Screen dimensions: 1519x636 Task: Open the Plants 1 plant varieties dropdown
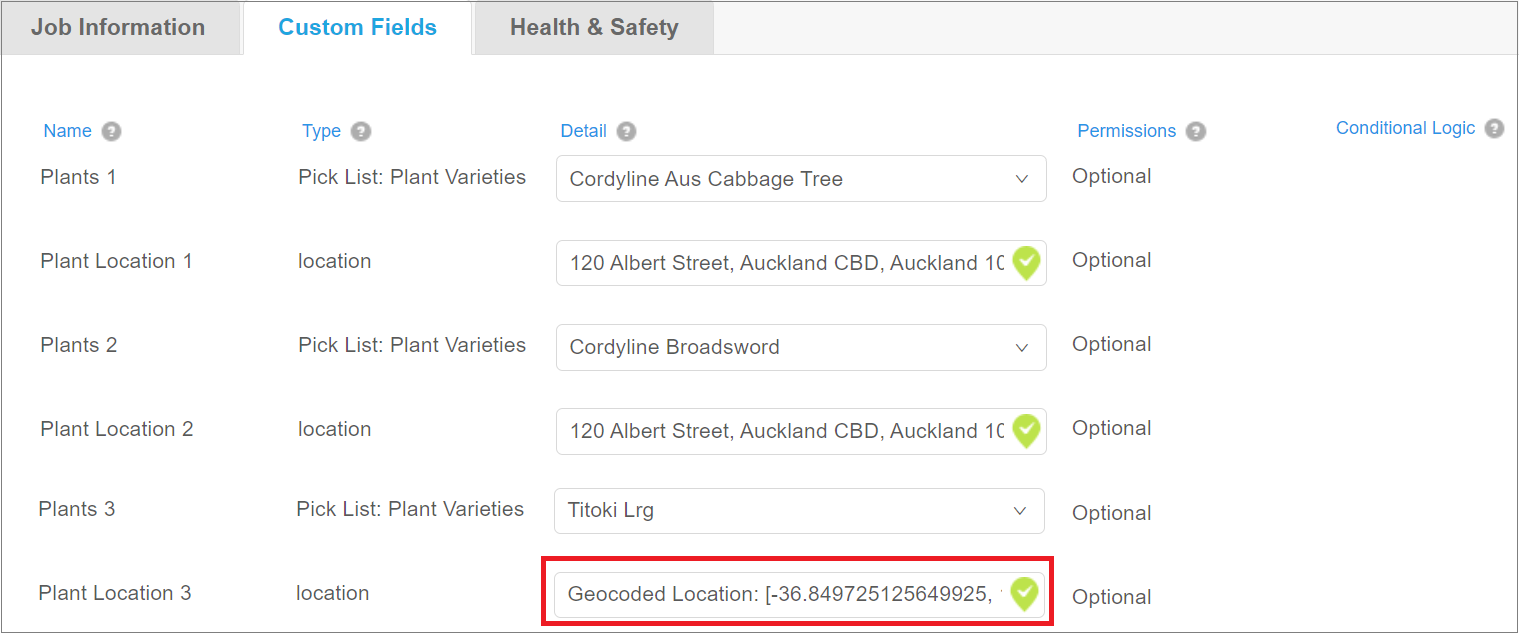[x=1021, y=178]
